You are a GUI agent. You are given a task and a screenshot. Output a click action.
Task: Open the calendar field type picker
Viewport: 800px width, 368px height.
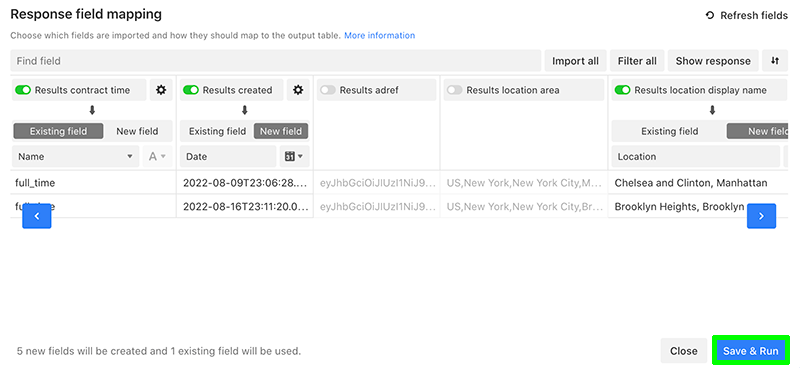point(294,157)
